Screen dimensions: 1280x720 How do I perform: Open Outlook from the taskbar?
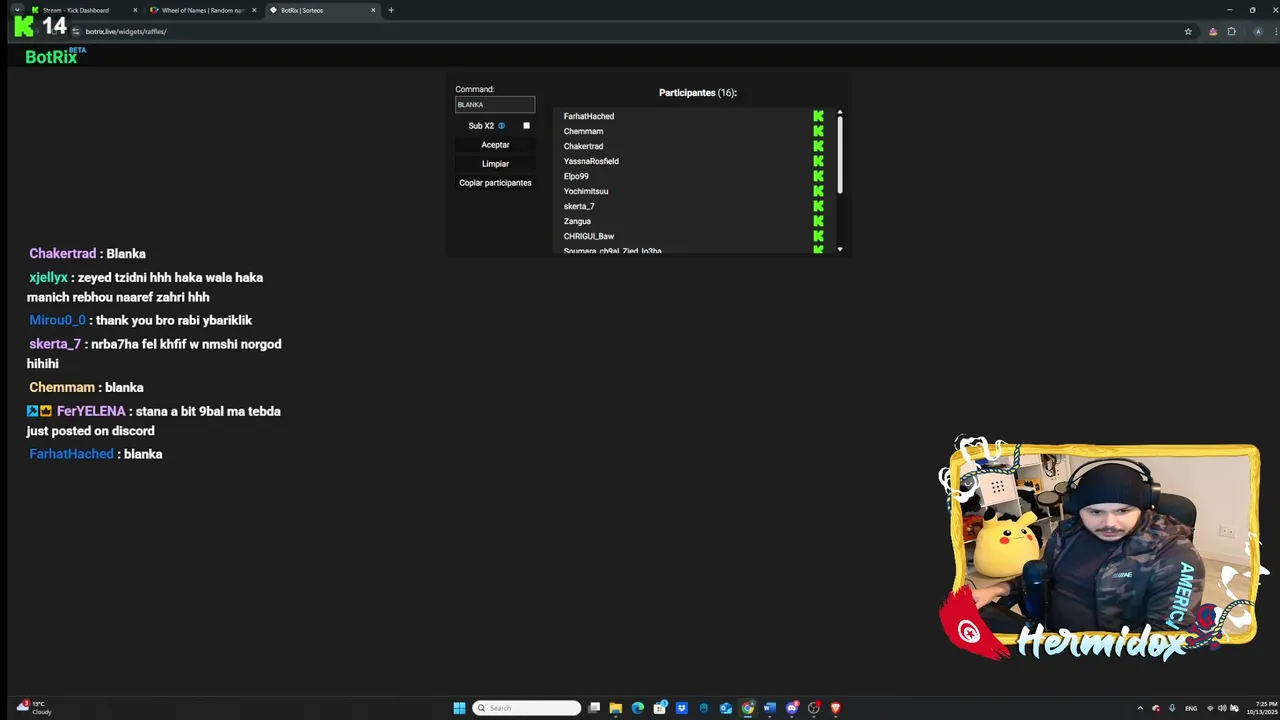pyautogui.click(x=726, y=708)
